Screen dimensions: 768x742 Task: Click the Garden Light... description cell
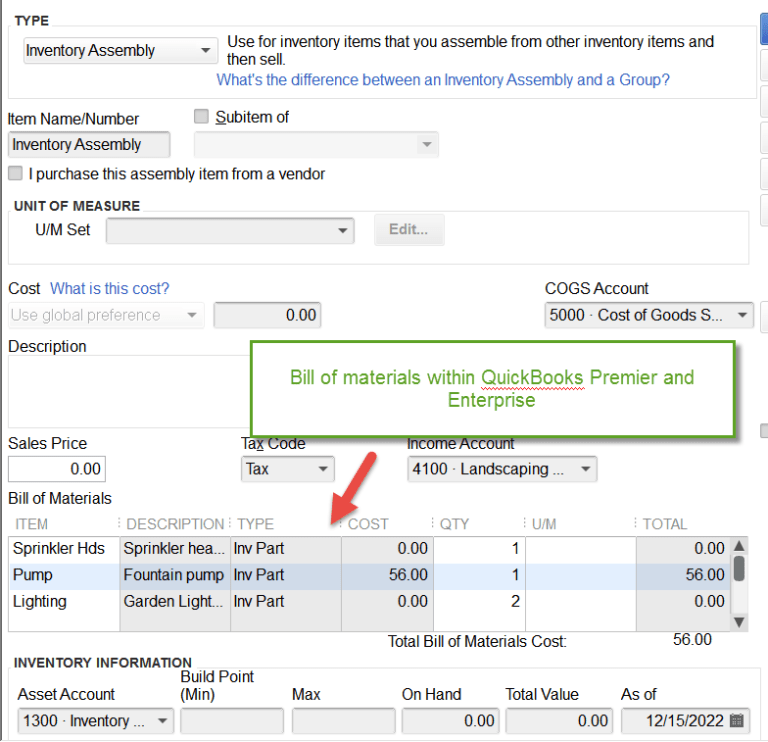[x=174, y=601]
